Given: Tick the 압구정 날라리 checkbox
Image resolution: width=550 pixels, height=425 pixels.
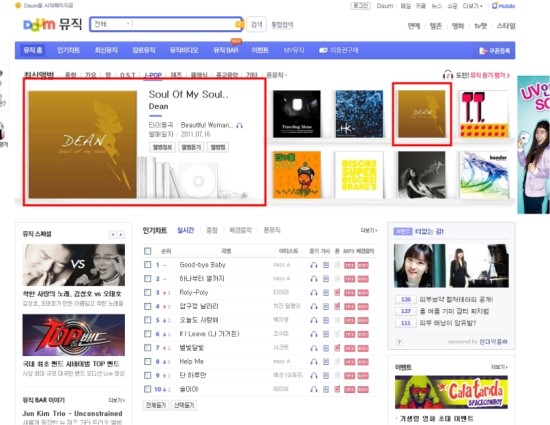Looking at the screenshot, I should click(x=148, y=306).
